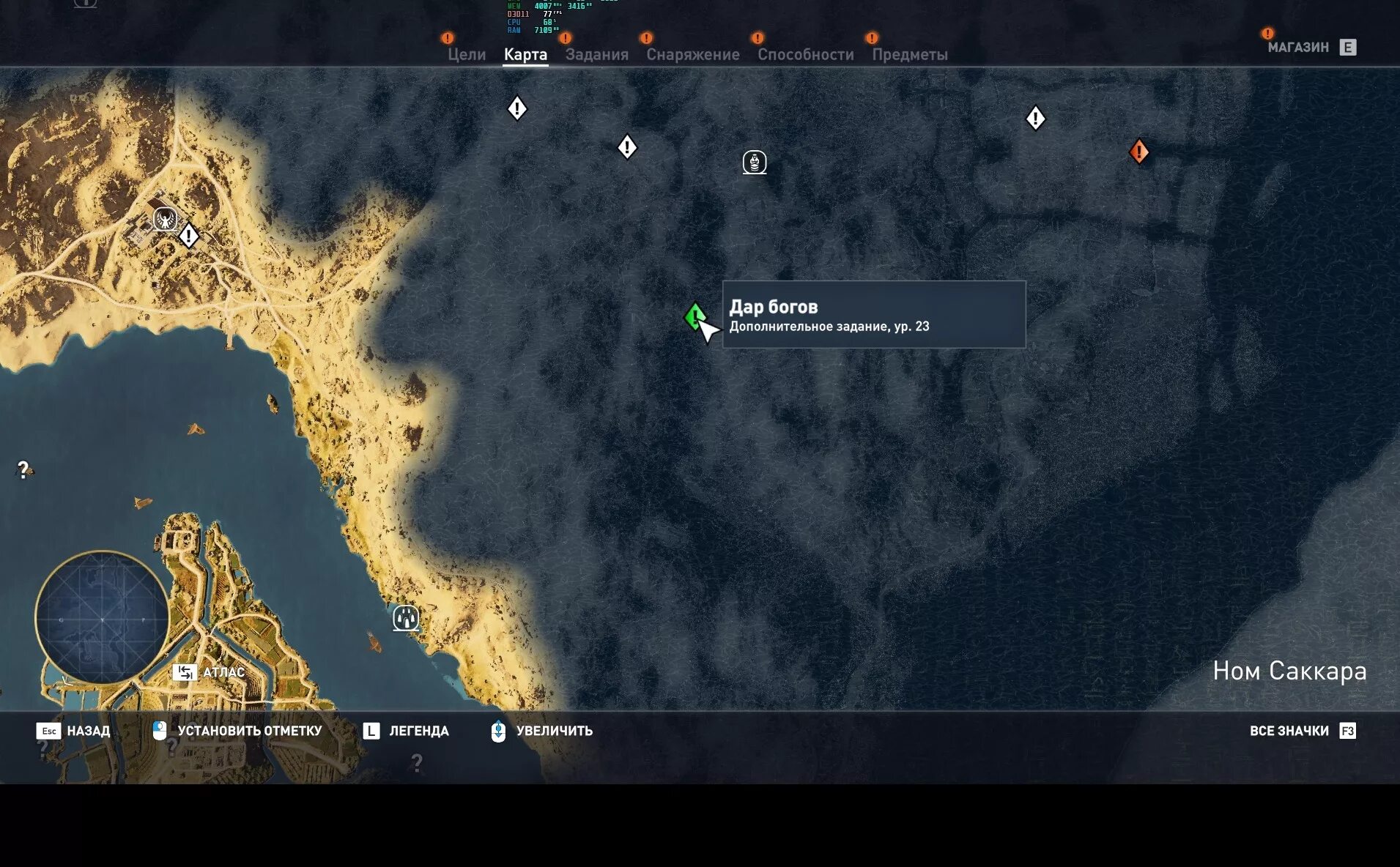Click the stone circle location icon

[x=755, y=162]
